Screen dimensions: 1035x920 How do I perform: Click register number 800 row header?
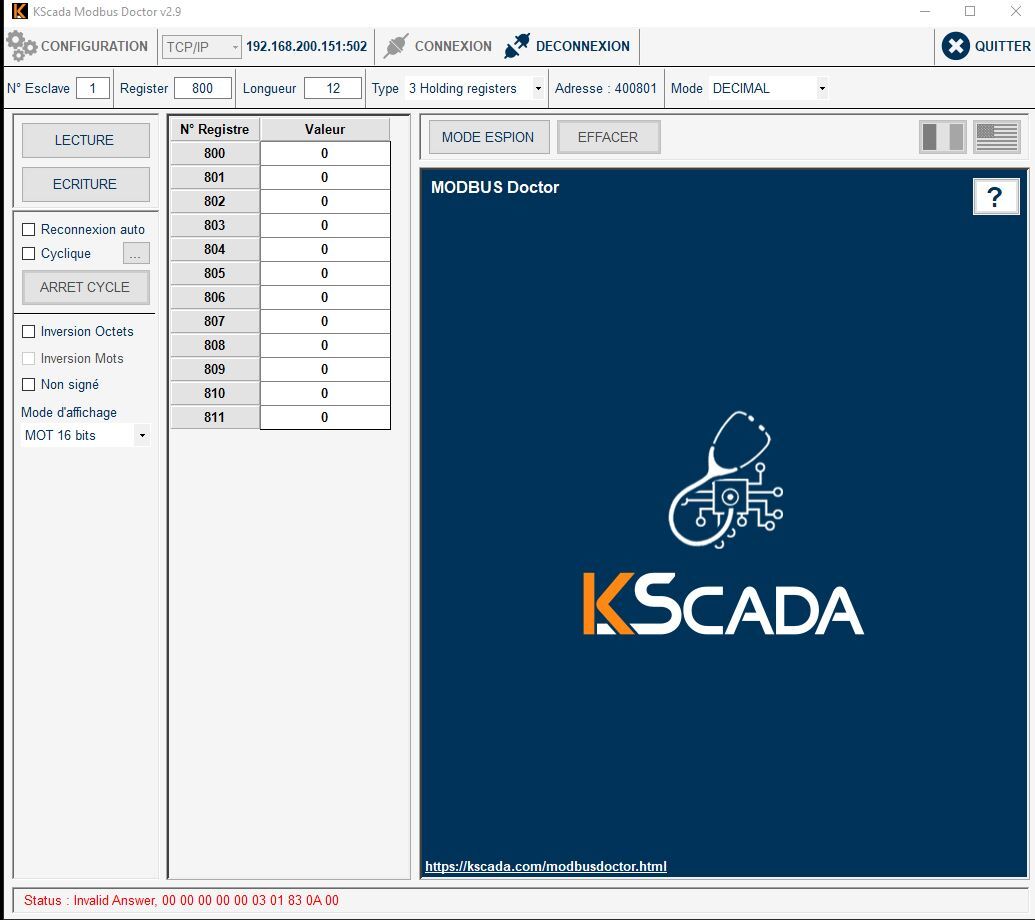[x=215, y=153]
